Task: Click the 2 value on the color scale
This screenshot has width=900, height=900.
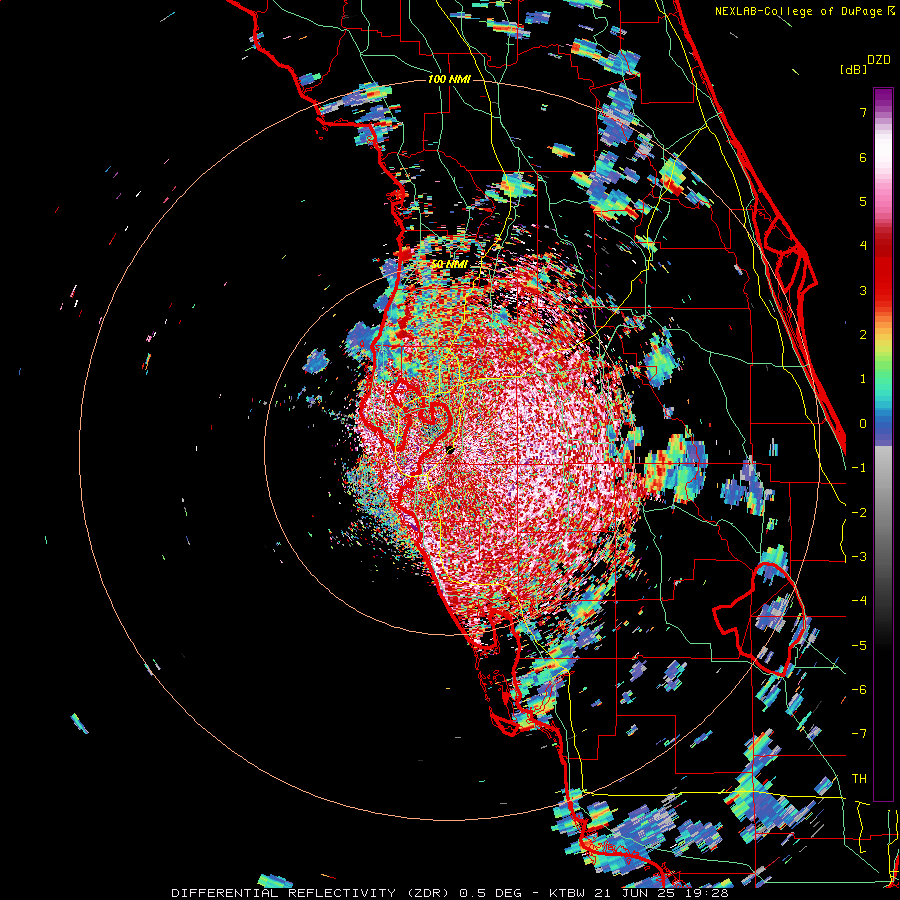Action: coord(863,335)
